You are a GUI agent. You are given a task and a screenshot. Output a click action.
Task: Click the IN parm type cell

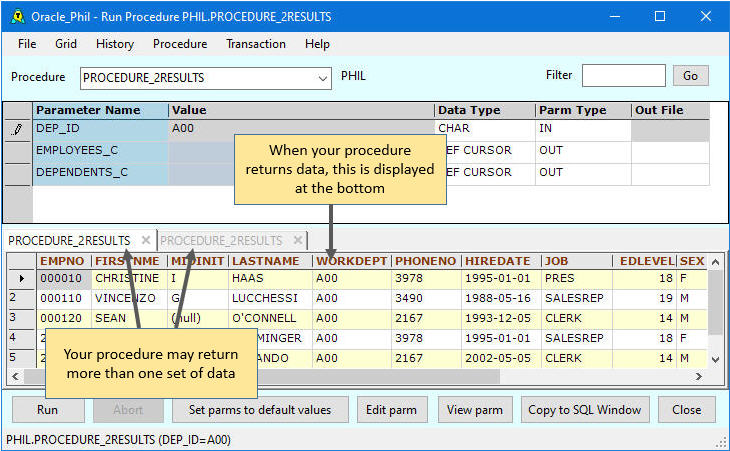[x=583, y=128]
